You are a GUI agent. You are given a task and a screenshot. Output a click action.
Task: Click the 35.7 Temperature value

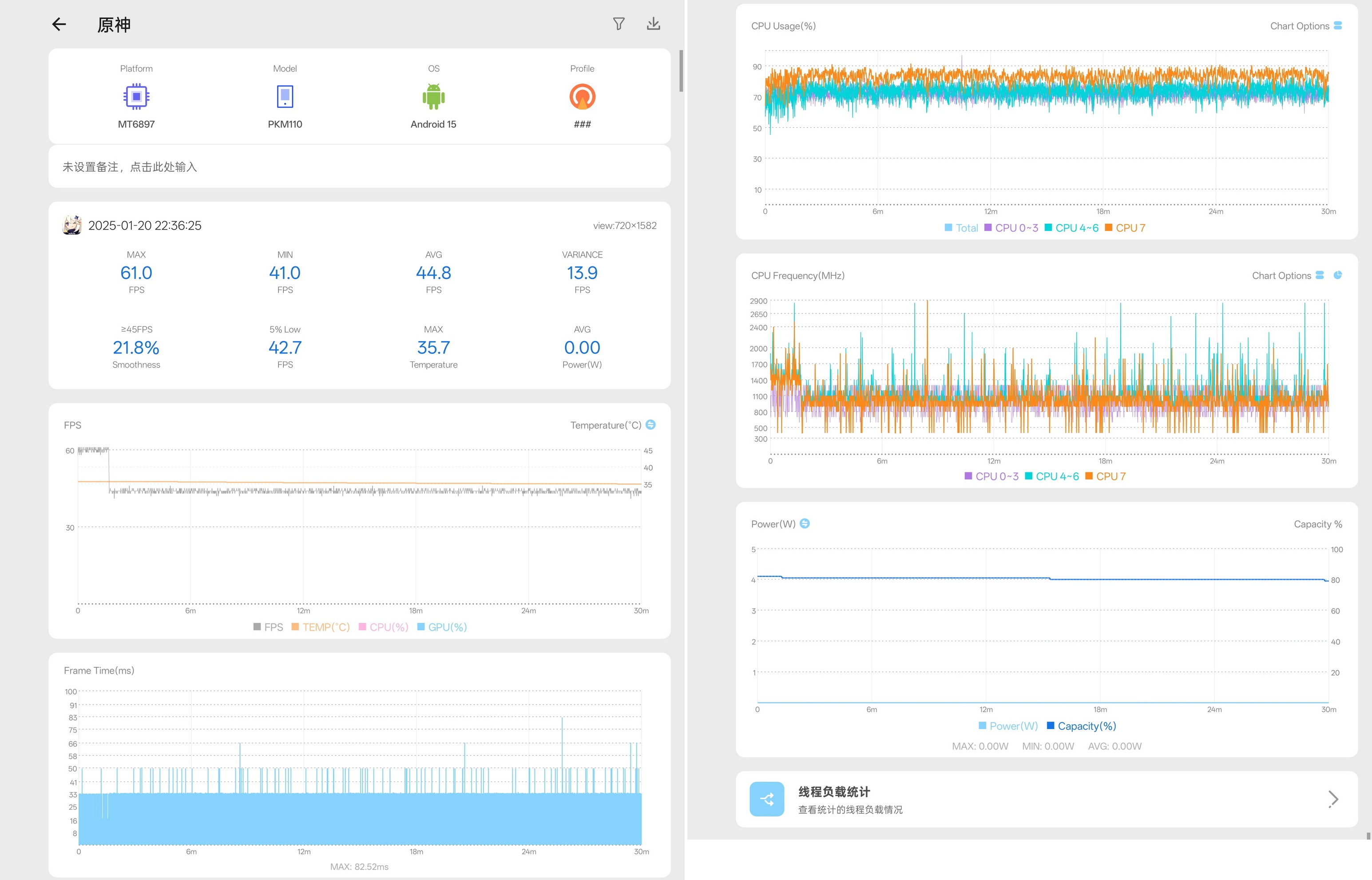tap(433, 348)
